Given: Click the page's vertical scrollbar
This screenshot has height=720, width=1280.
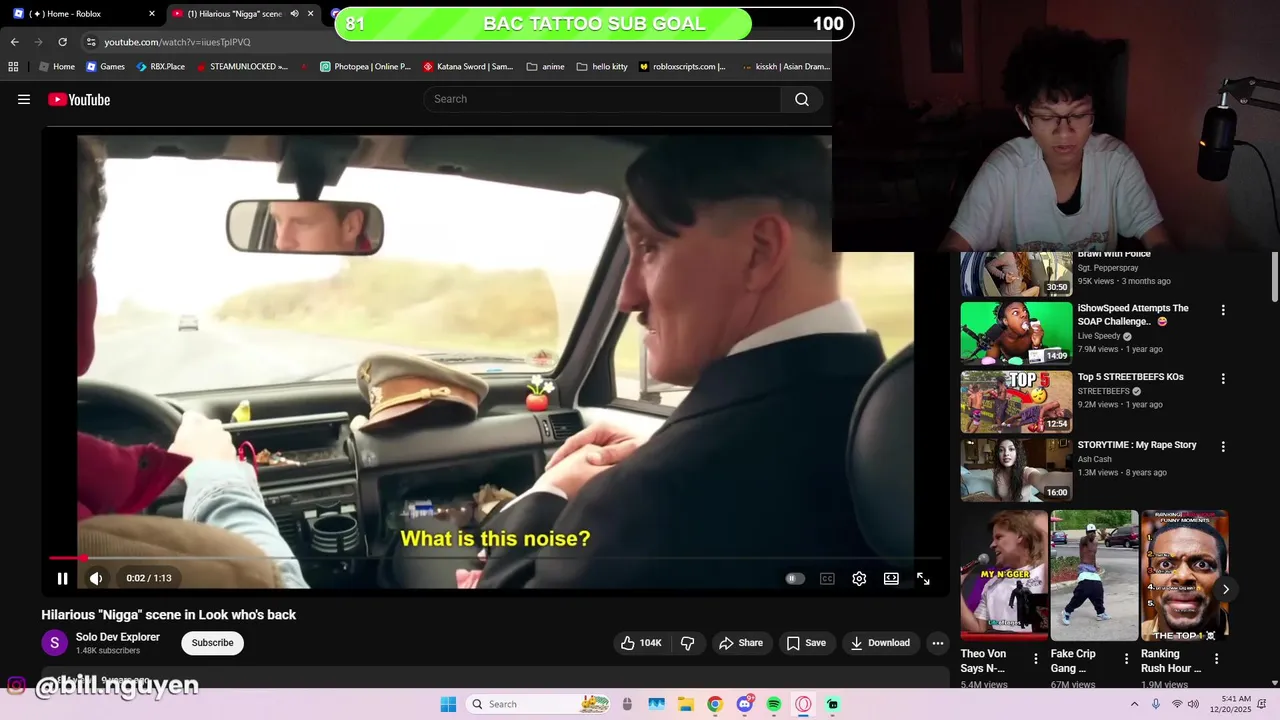Looking at the screenshot, I should pos(1274,275).
